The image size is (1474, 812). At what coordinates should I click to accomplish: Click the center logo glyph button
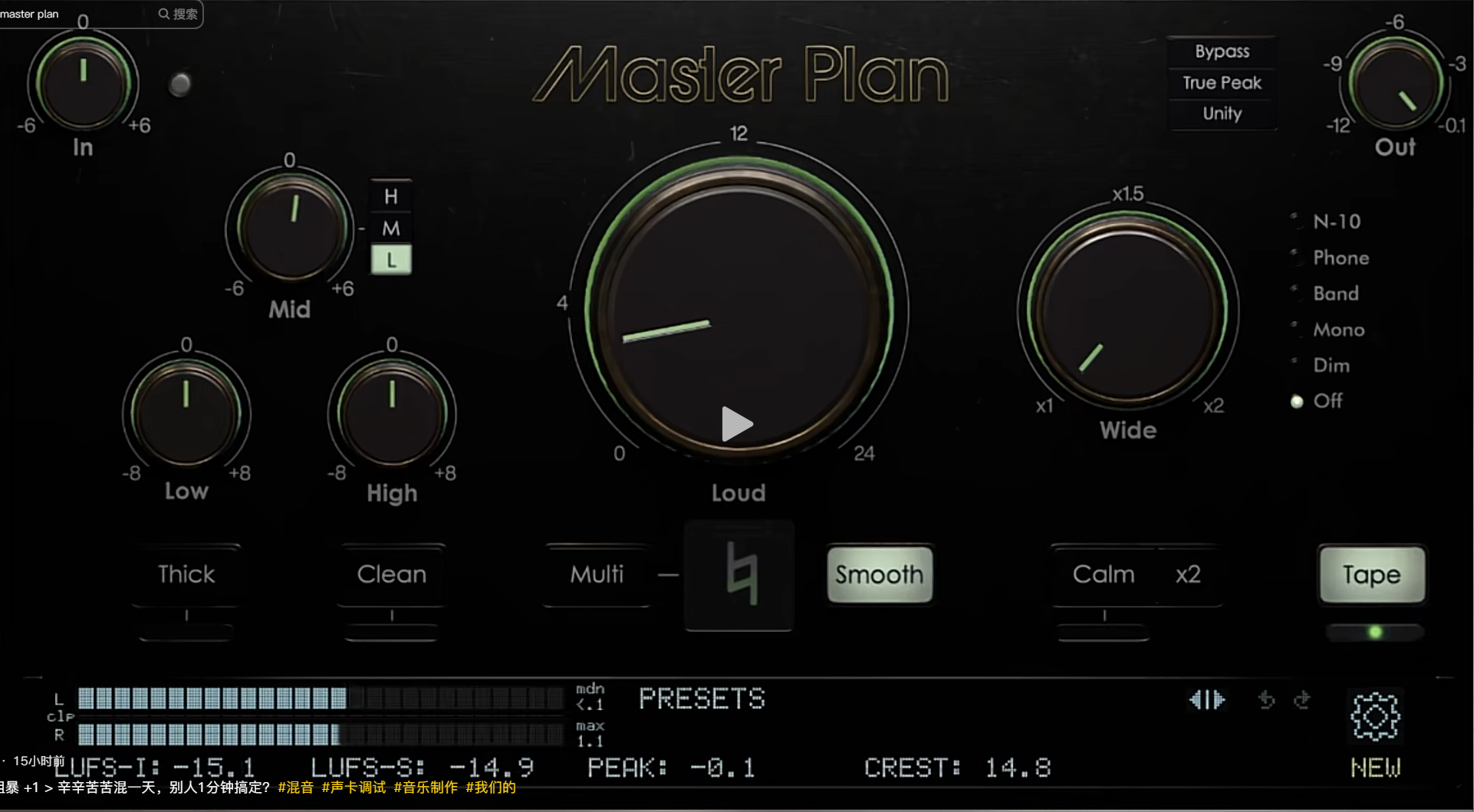(739, 576)
